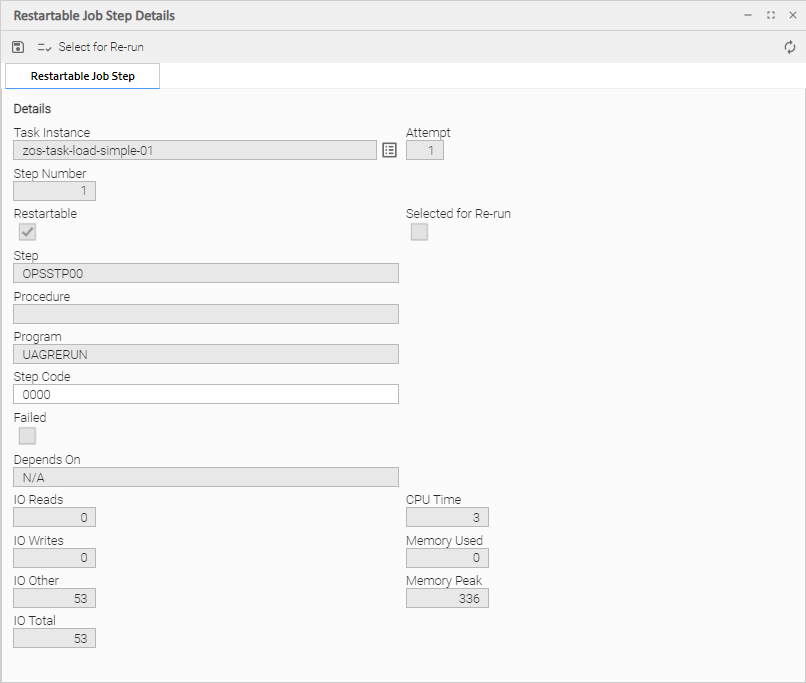Minimize the Restartable Job Step Details window
Screen dimensions: 806x683
[748, 15]
